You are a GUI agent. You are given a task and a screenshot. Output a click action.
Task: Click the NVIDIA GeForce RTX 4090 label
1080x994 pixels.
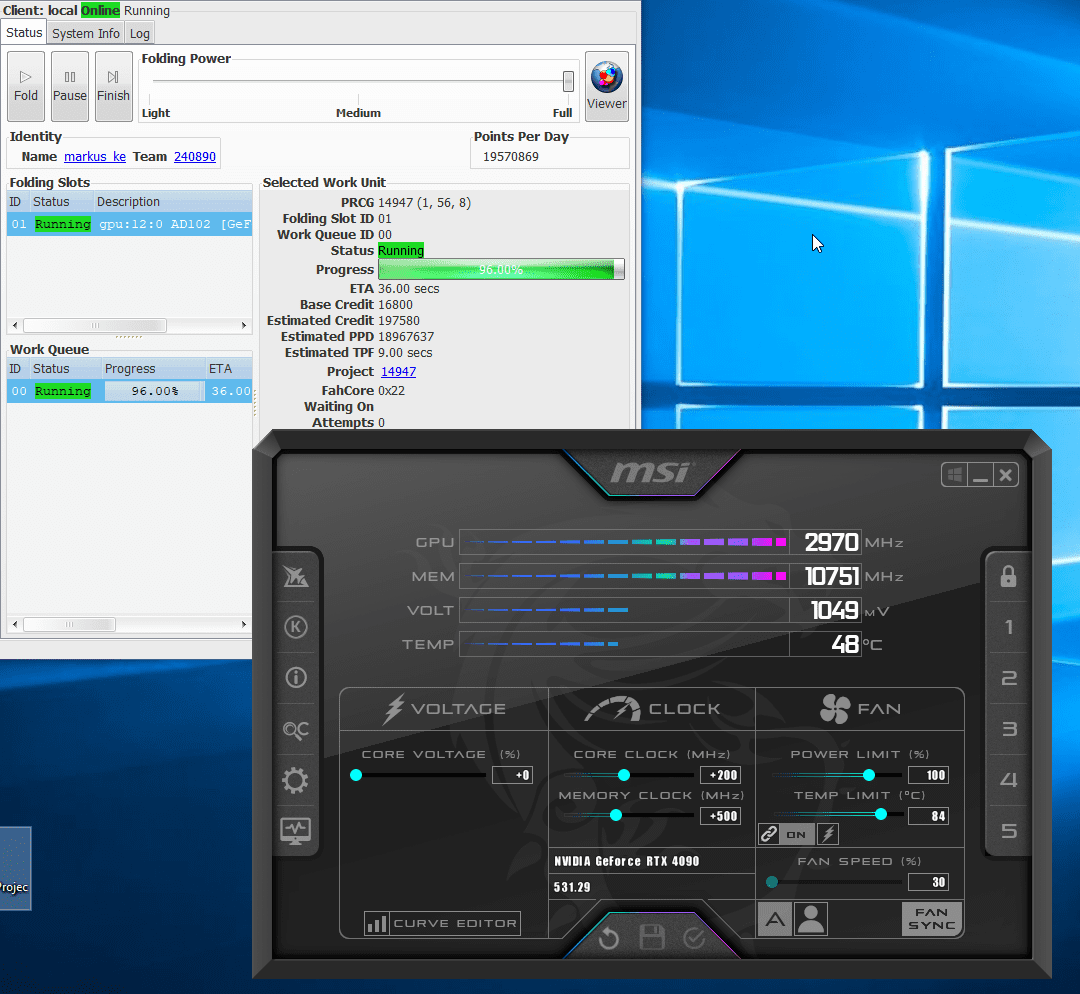627,861
